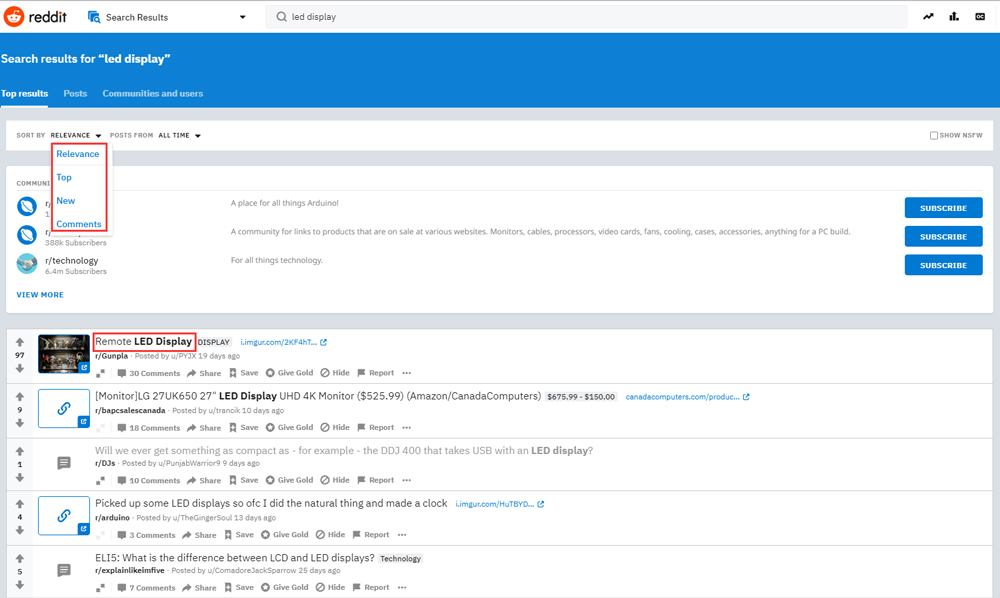This screenshot has height=598, width=1000.
Task: Switch to the Posts tab
Action: coord(75,93)
